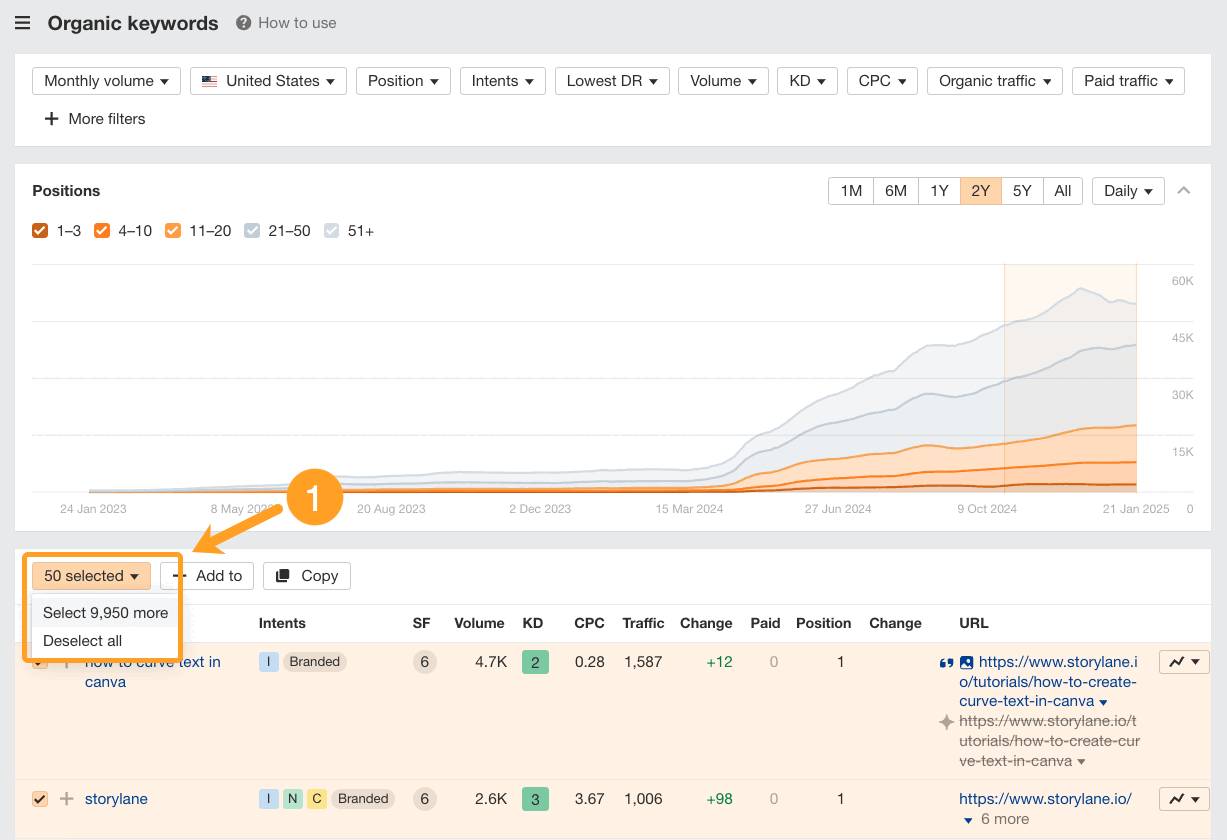Open the Daily granularity dropdown
This screenshot has height=840, width=1227.
point(1128,191)
